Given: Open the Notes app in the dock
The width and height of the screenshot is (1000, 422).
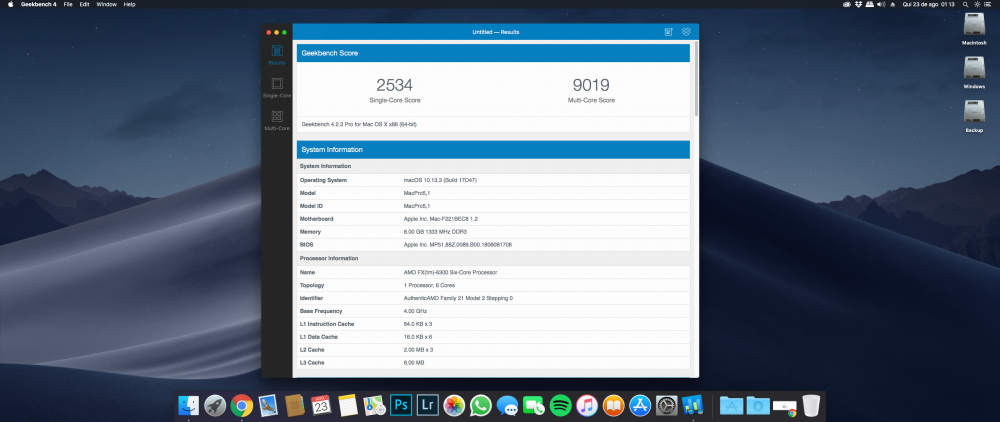Looking at the screenshot, I should [348, 405].
